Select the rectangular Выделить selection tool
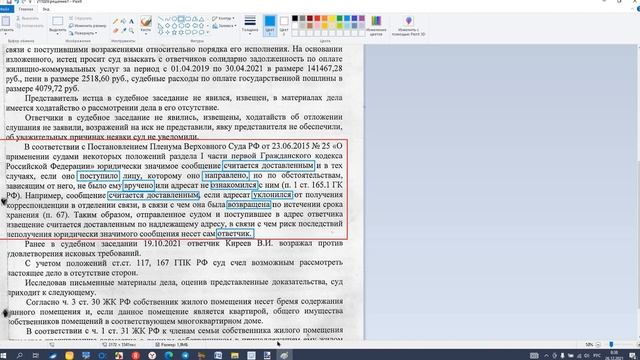This screenshot has width=640, height=360. coord(58,21)
